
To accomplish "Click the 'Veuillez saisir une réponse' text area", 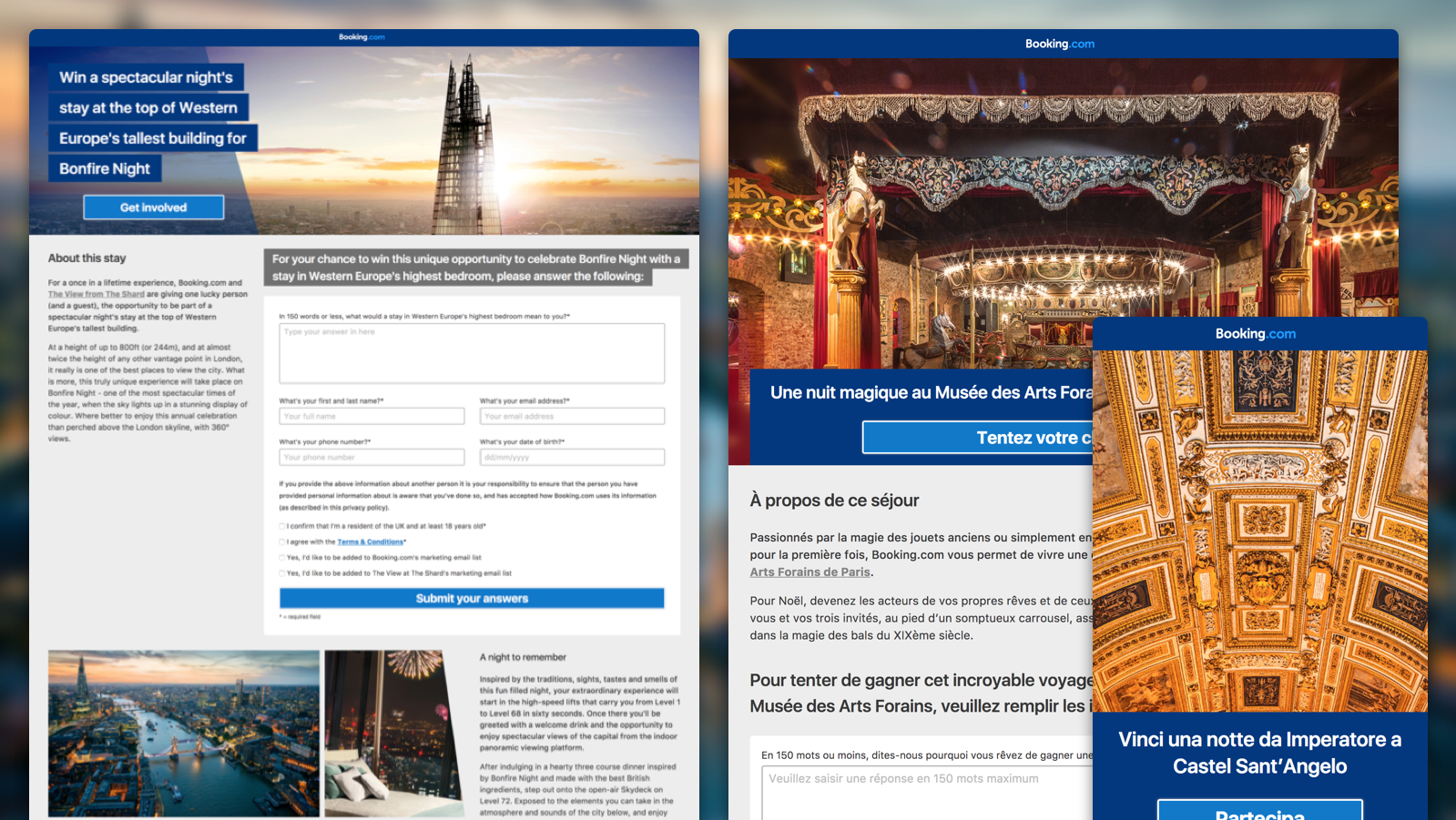I will [927, 793].
